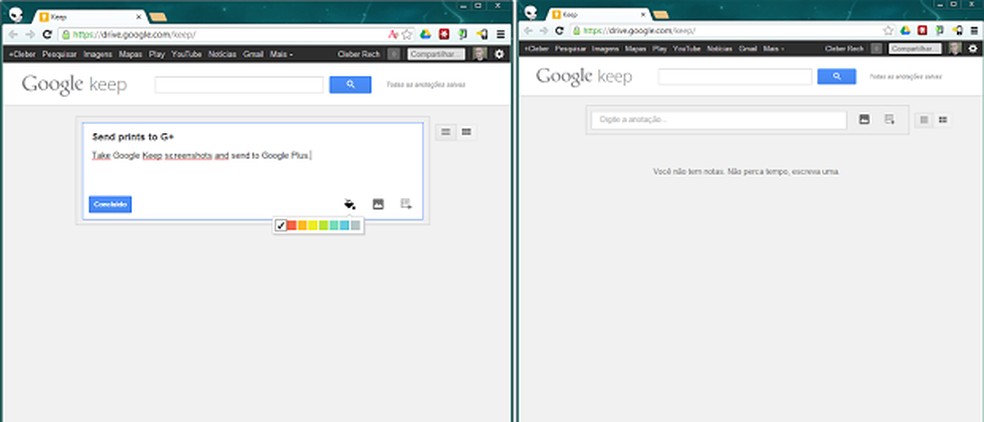Go back in the left browser window
This screenshot has width=984, height=422.
tap(13, 35)
